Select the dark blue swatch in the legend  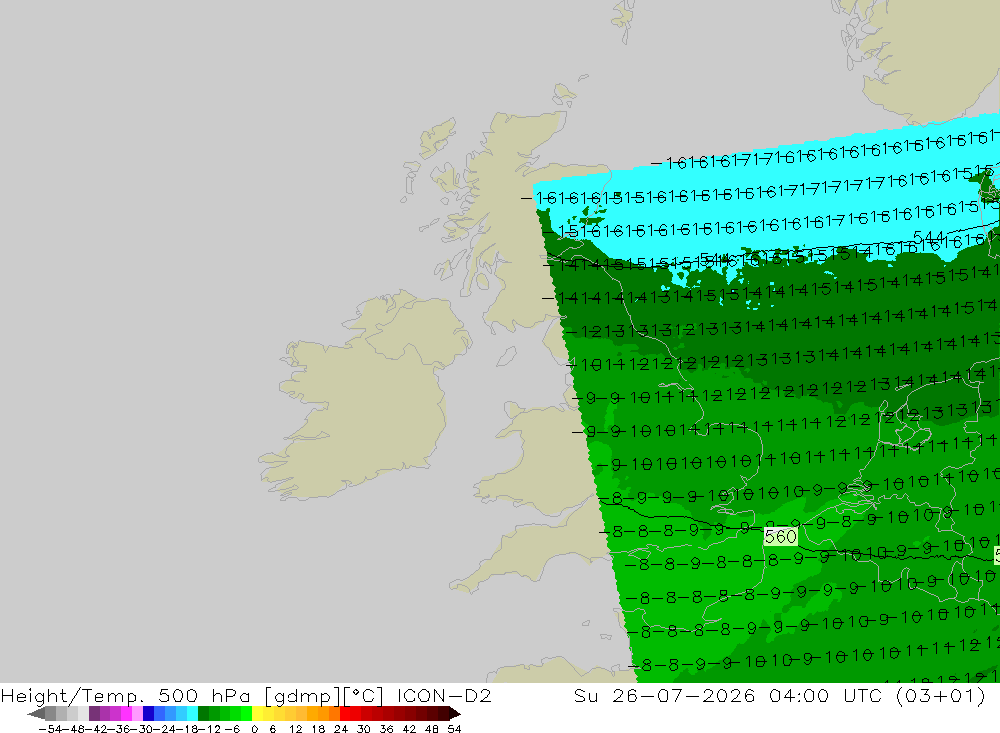(x=149, y=714)
